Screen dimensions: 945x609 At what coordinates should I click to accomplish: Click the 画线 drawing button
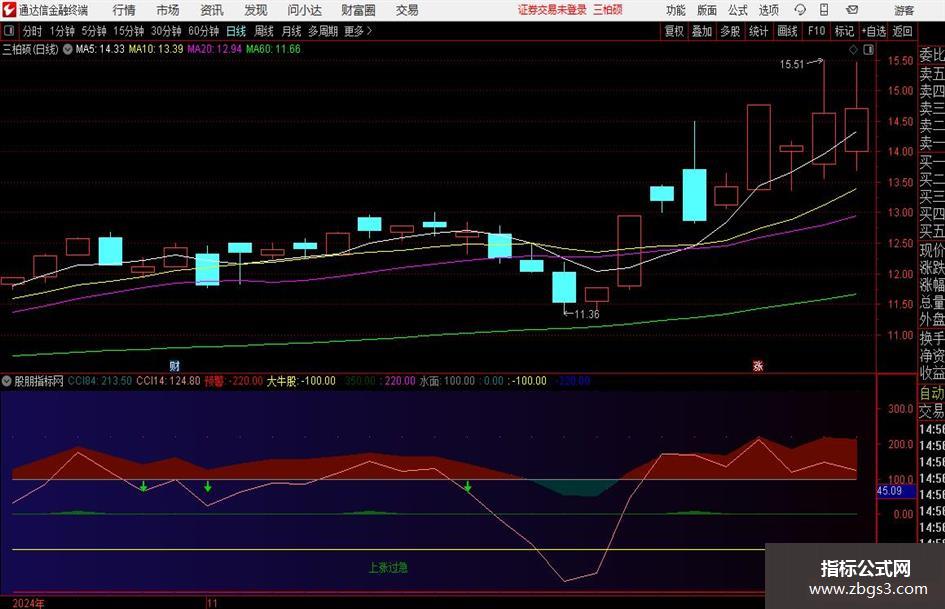(787, 31)
